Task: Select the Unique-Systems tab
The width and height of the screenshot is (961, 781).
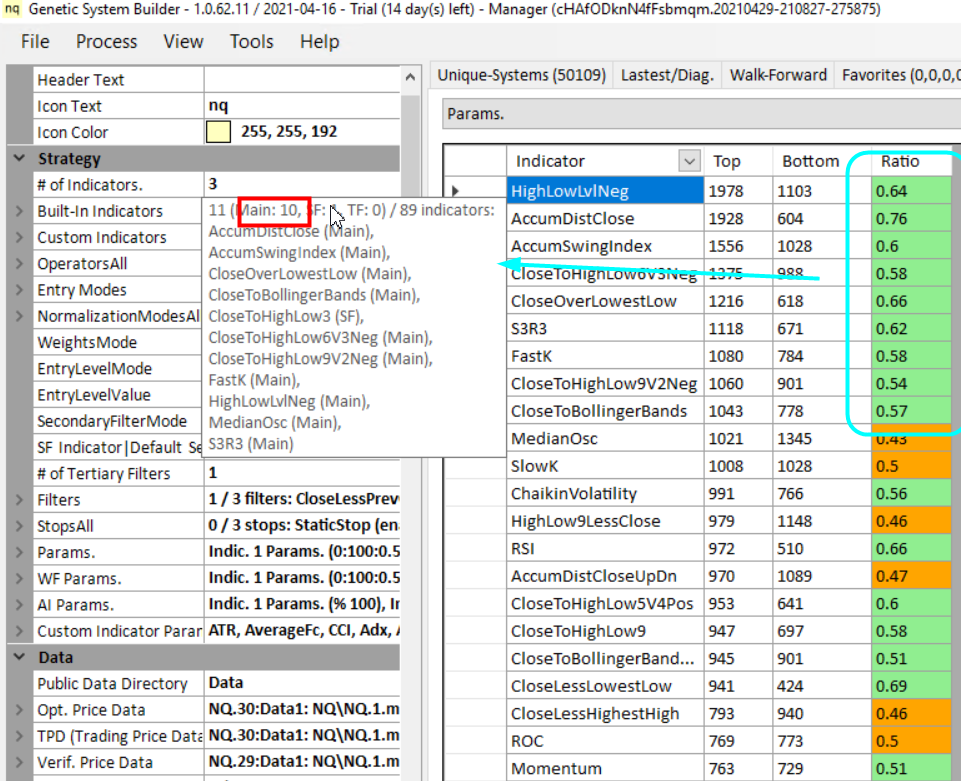Action: pyautogui.click(x=520, y=75)
